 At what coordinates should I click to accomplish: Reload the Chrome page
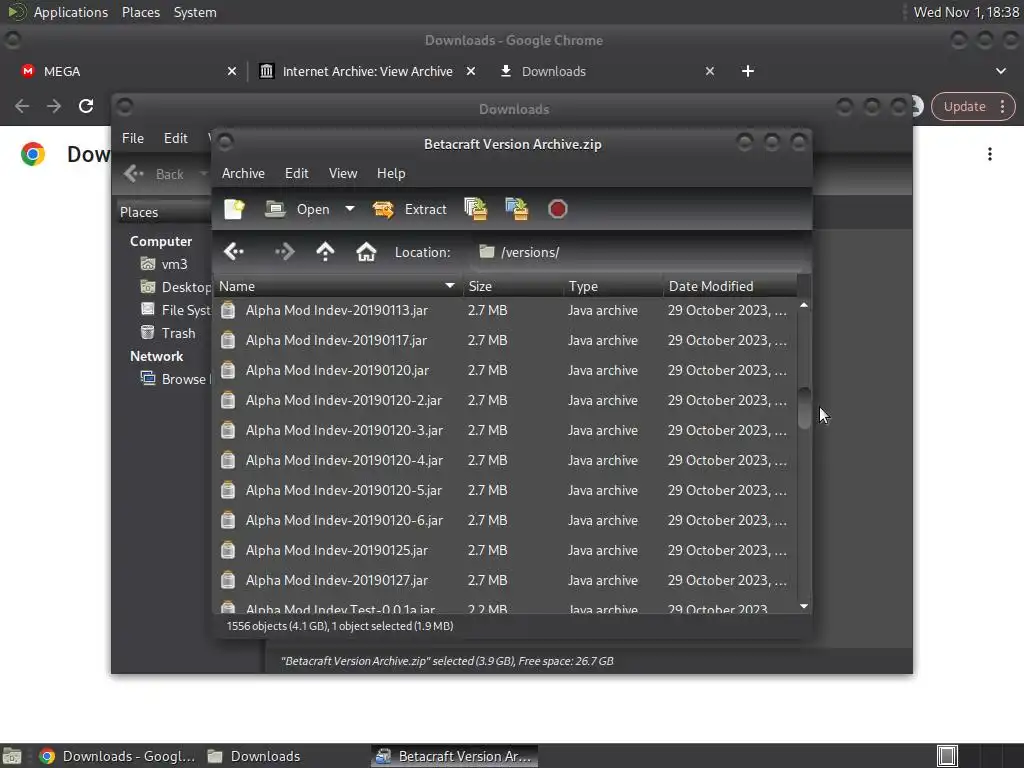coord(86,106)
